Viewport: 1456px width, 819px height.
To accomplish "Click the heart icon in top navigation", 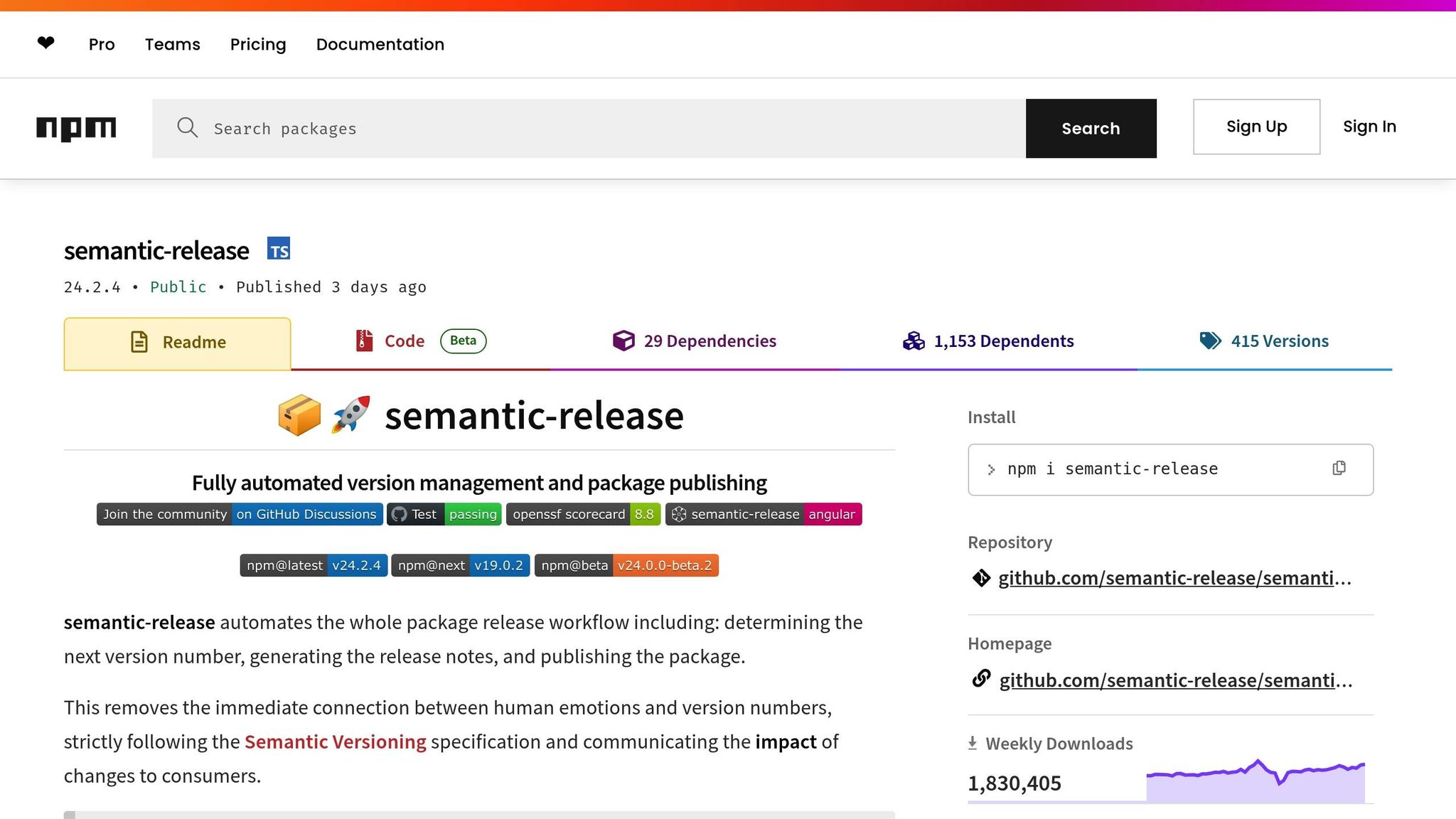I will [46, 43].
